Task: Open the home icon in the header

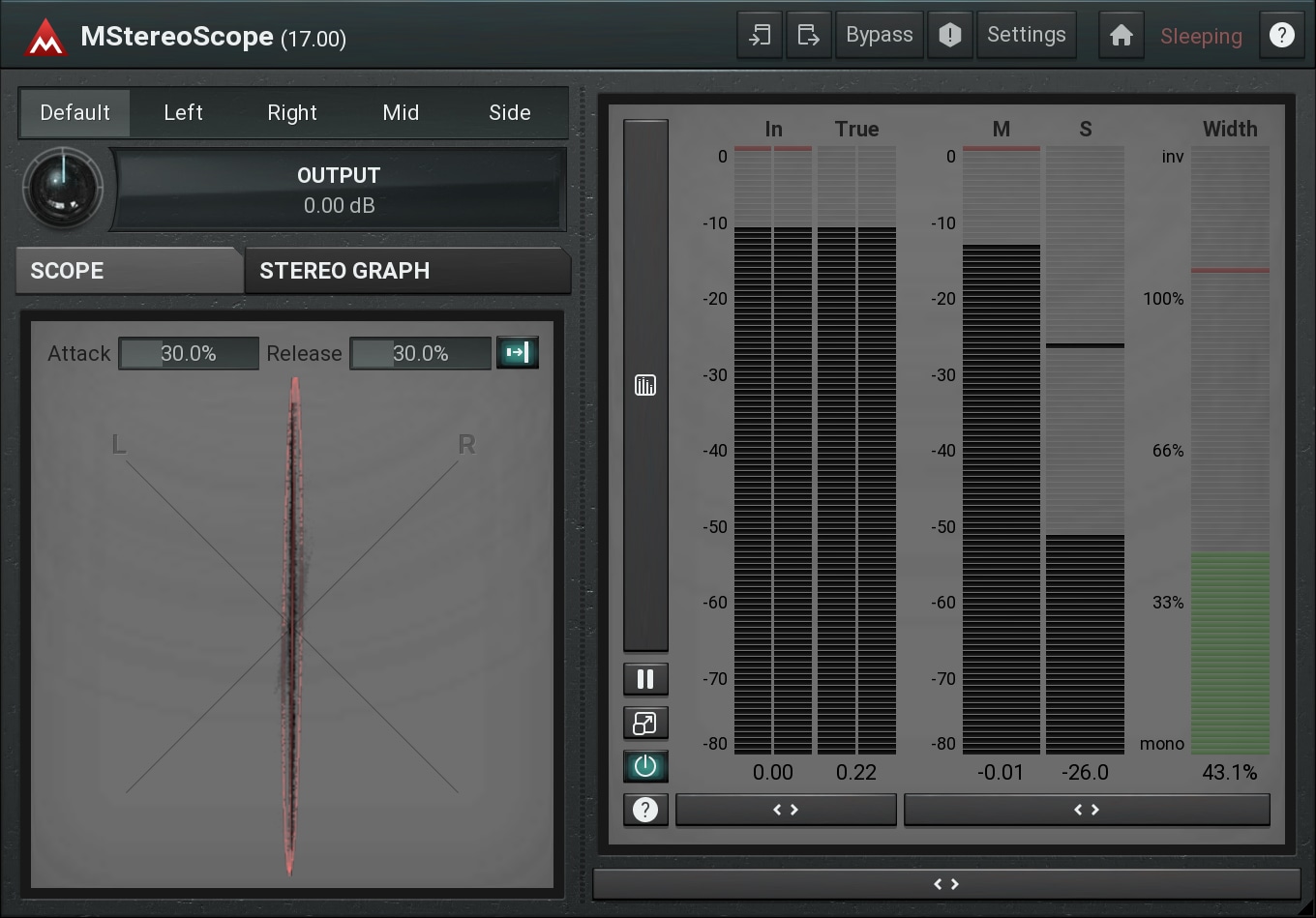Action: [1122, 36]
